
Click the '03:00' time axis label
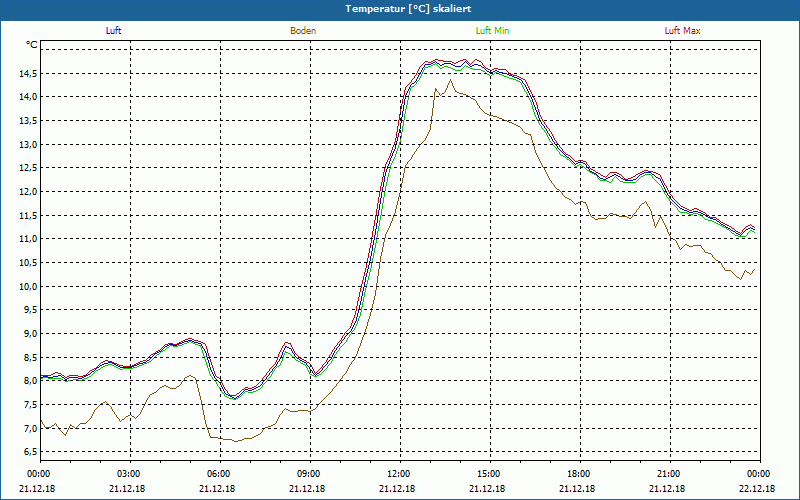pos(130,474)
